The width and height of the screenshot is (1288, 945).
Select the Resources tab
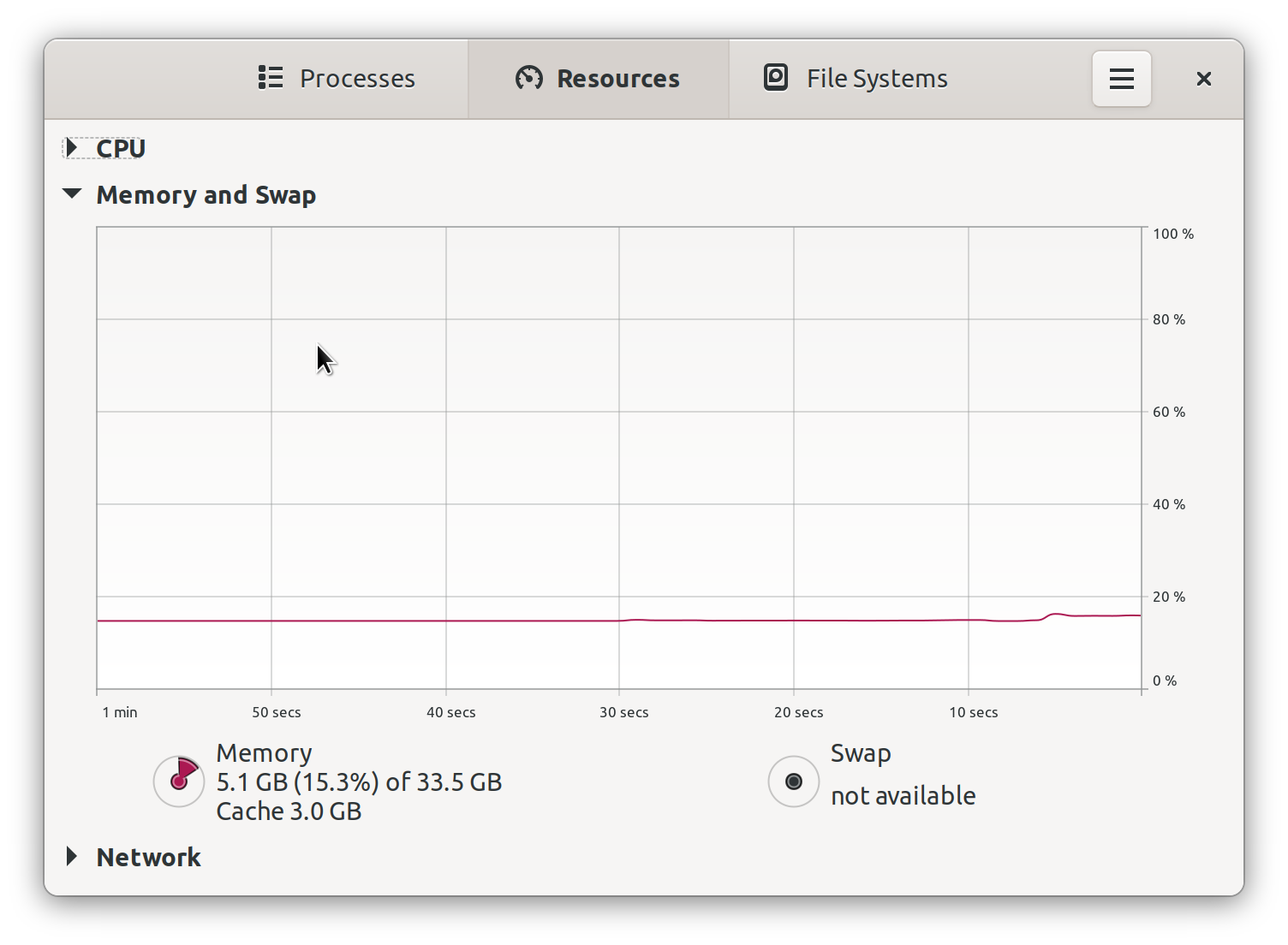[x=599, y=79]
